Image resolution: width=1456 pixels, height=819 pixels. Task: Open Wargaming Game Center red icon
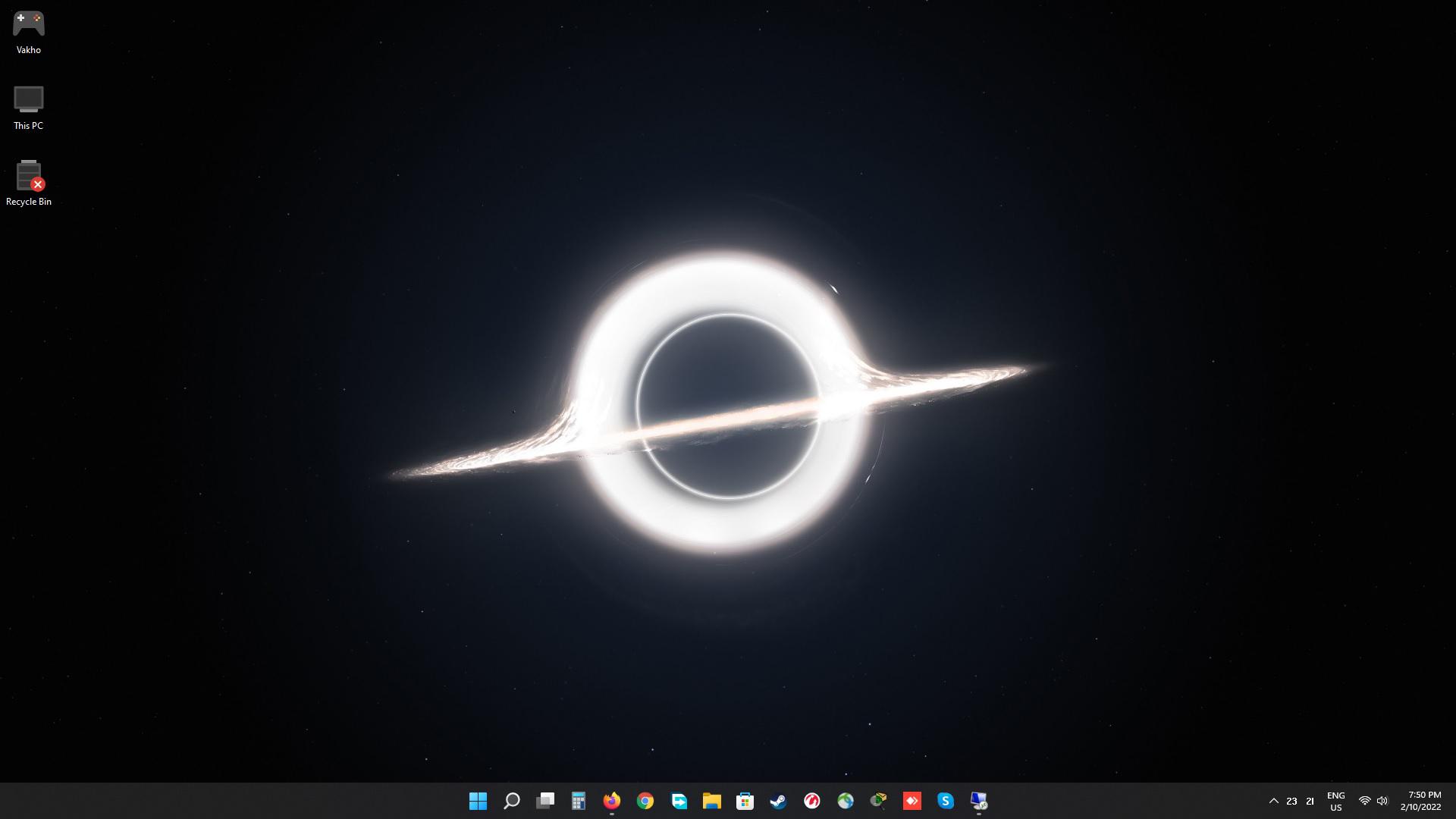click(x=811, y=801)
